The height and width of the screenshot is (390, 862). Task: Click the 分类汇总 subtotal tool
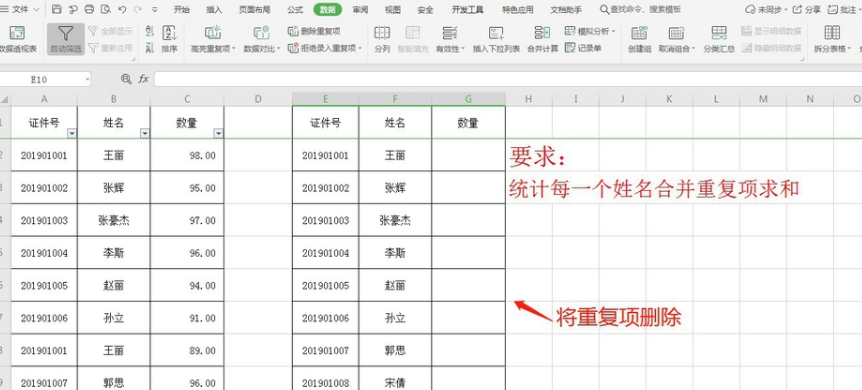coord(719,39)
